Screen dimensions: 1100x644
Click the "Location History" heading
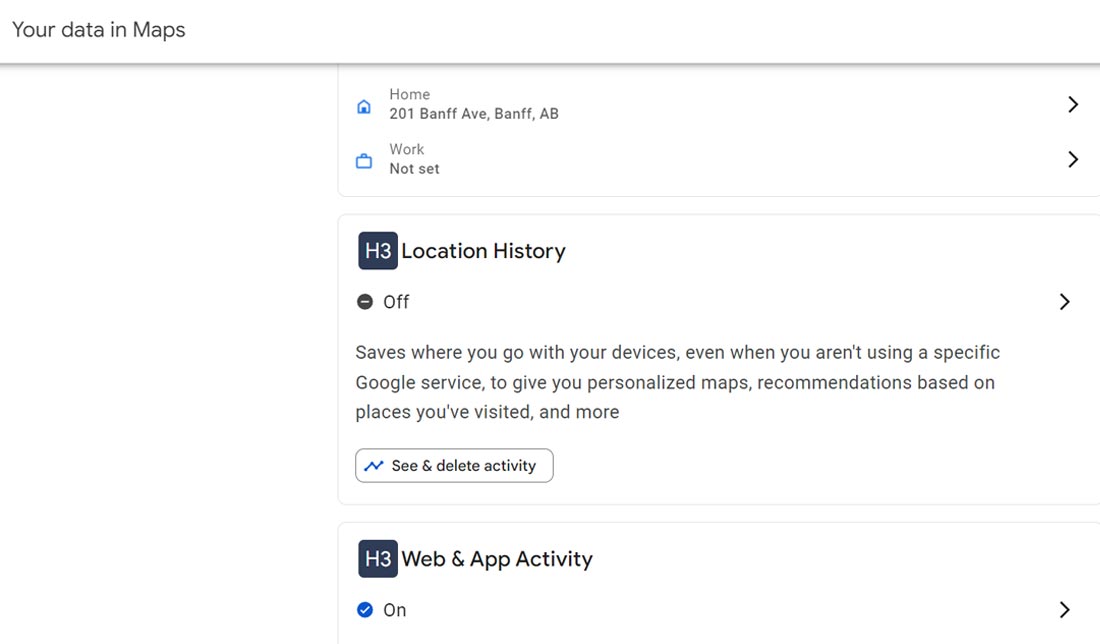pos(483,251)
